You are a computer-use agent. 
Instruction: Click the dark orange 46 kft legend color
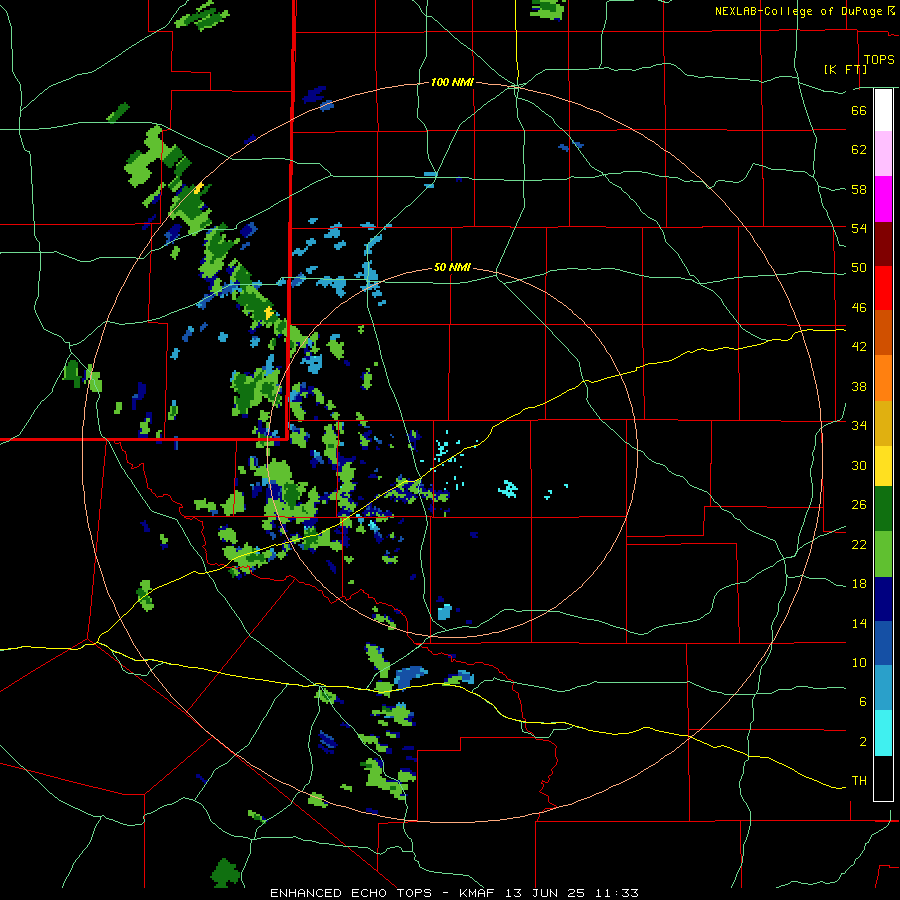[x=883, y=332]
